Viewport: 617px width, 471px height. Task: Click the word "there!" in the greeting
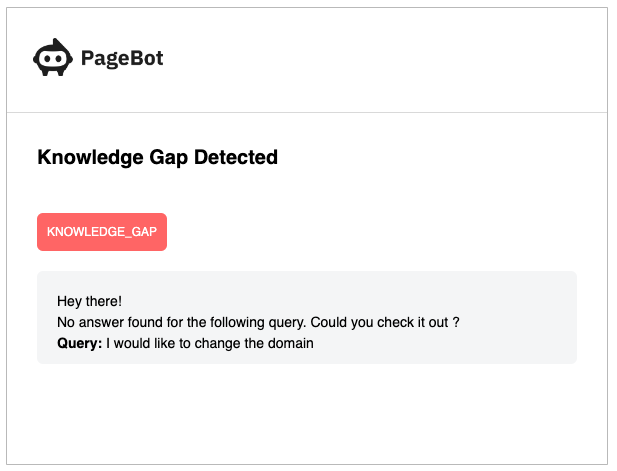tap(103, 301)
